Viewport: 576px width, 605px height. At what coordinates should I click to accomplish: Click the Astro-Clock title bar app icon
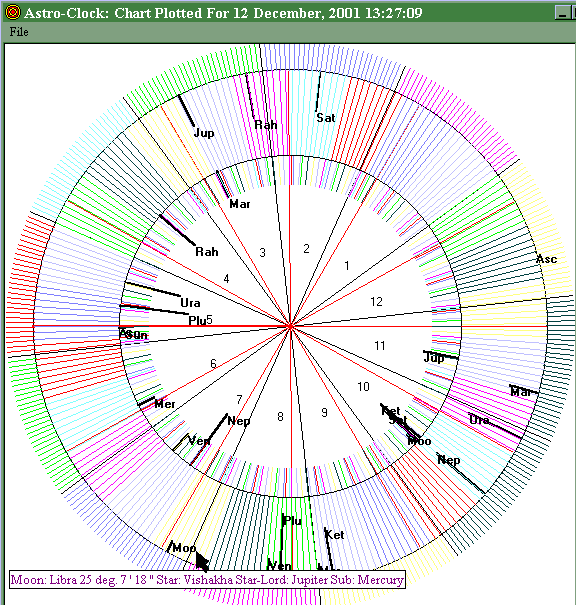[13, 12]
